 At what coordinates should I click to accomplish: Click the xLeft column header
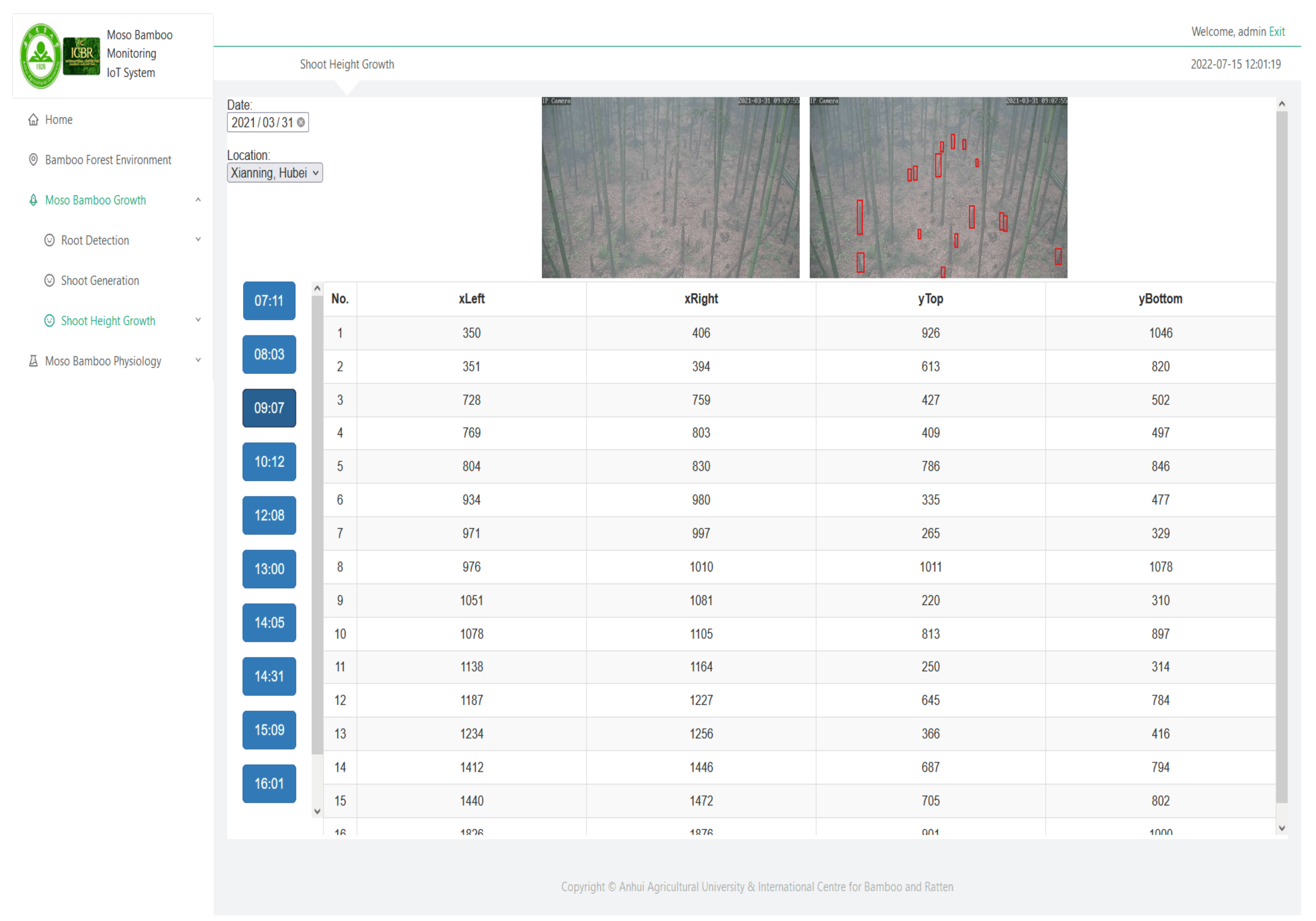[472, 299]
